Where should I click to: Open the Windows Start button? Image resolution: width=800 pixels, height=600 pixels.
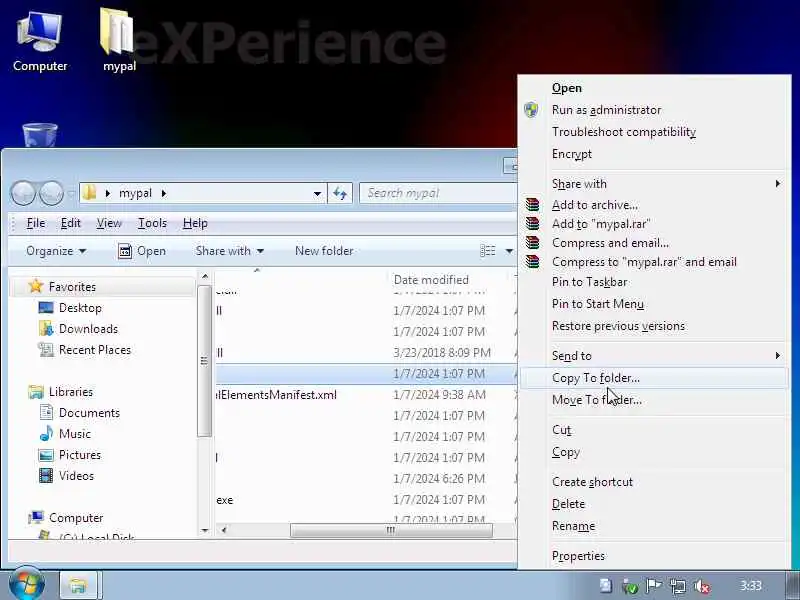pos(27,585)
